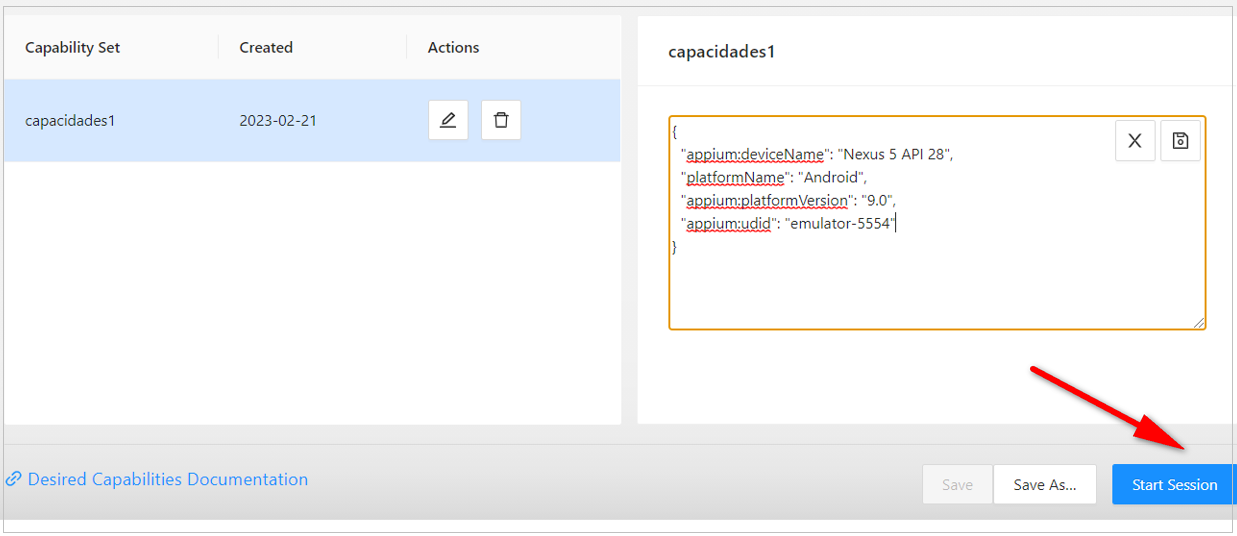The image size is (1237, 536).
Task: Click the chain link icon beside Documentation
Action: point(14,479)
